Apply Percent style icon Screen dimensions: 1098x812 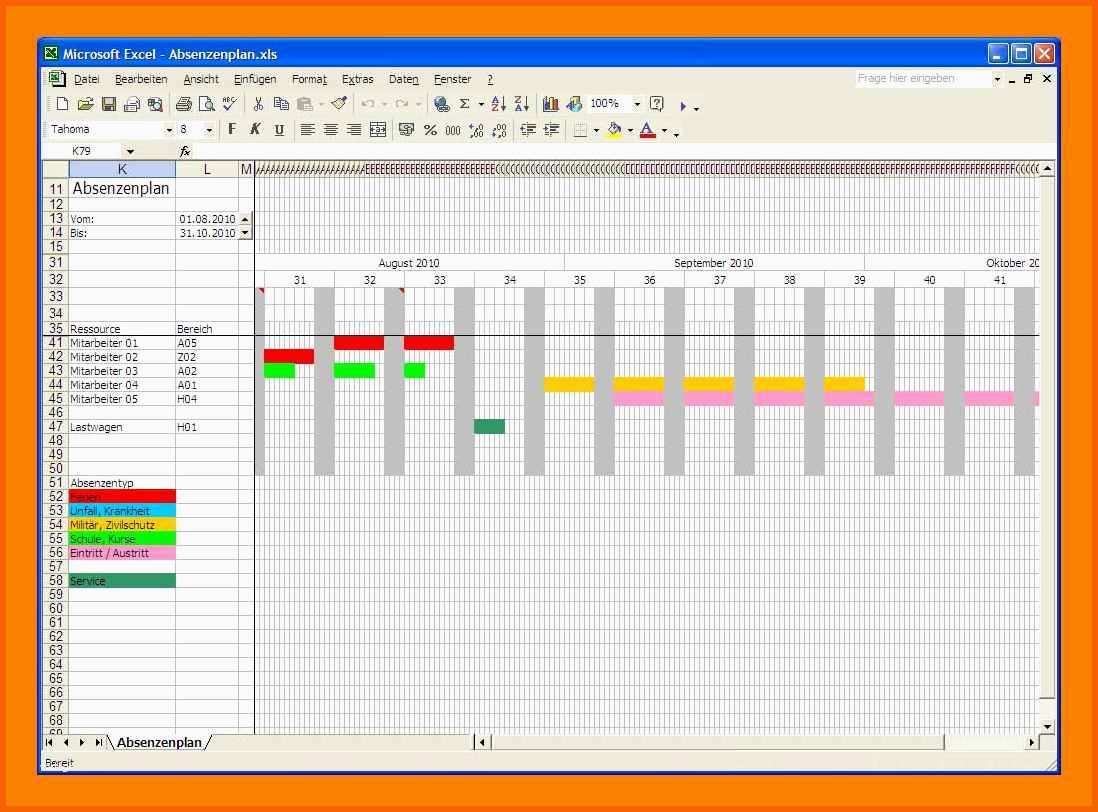[430, 130]
